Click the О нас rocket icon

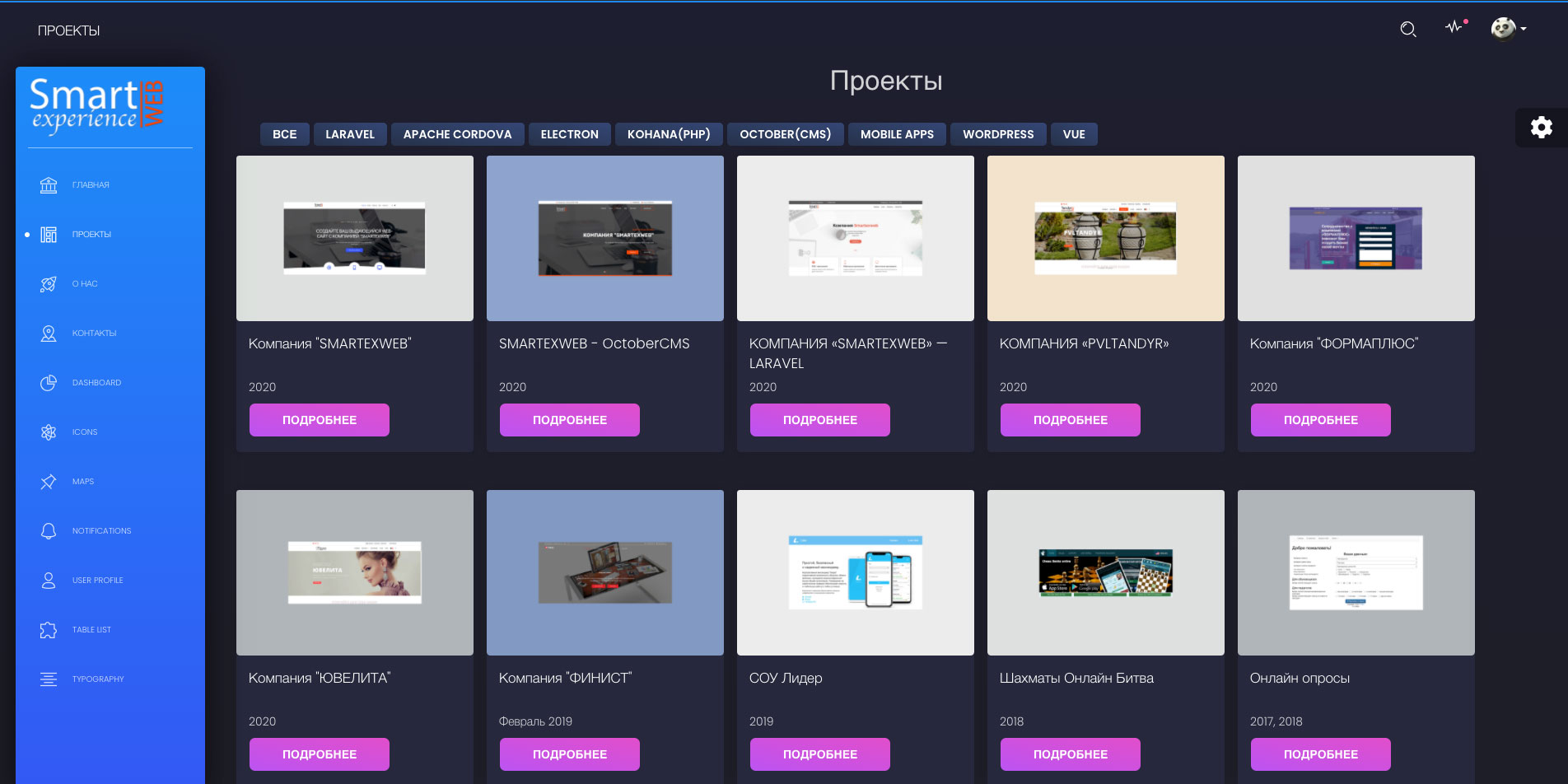[x=49, y=284]
